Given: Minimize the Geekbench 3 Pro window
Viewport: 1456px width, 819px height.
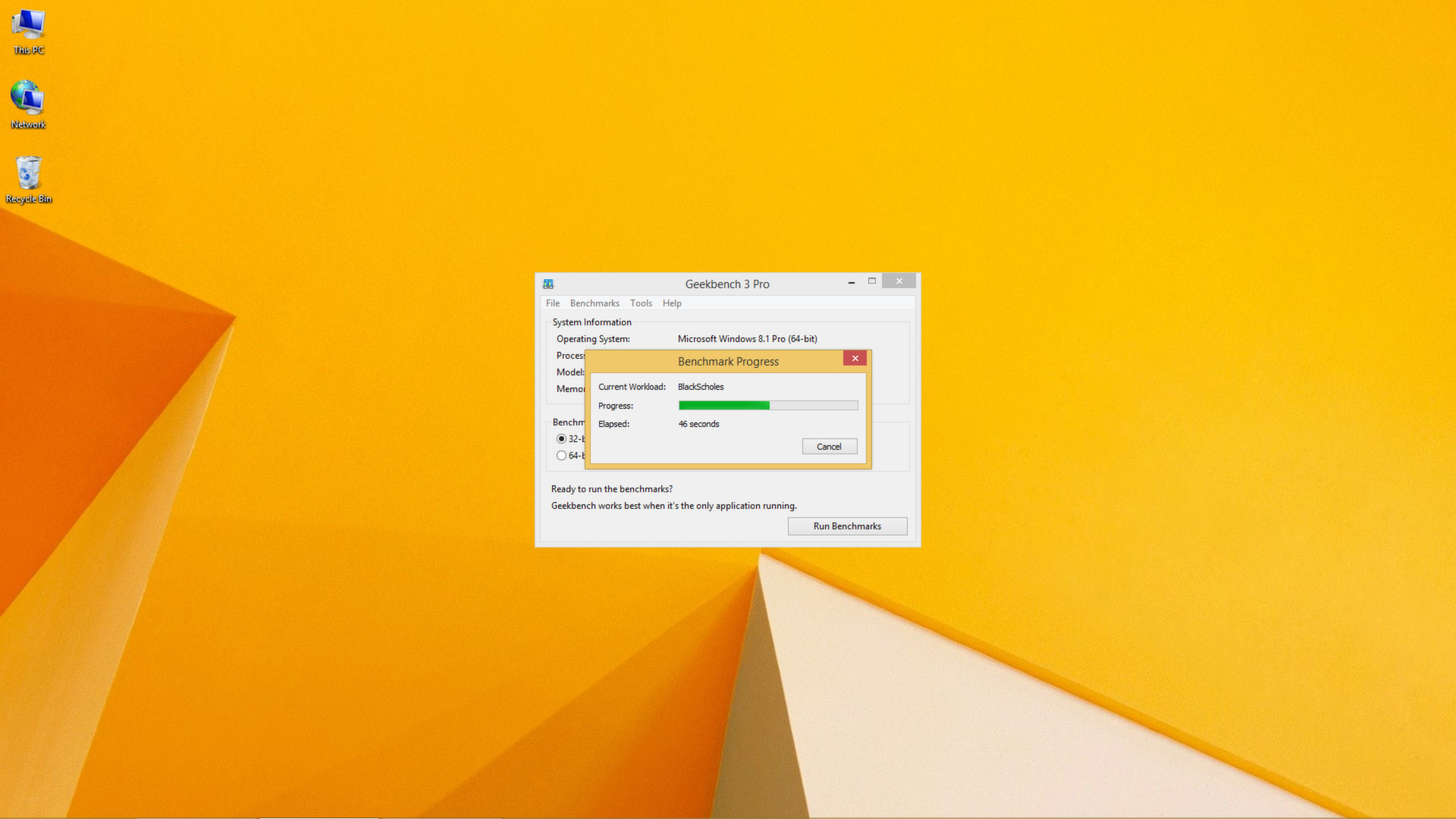Looking at the screenshot, I should pyautogui.click(x=851, y=281).
